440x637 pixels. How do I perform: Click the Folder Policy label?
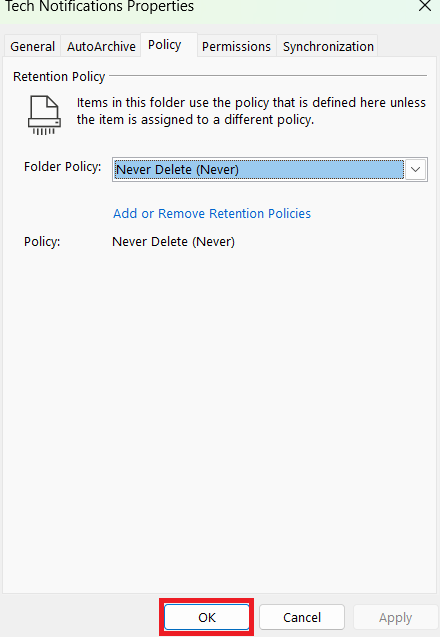click(63, 167)
